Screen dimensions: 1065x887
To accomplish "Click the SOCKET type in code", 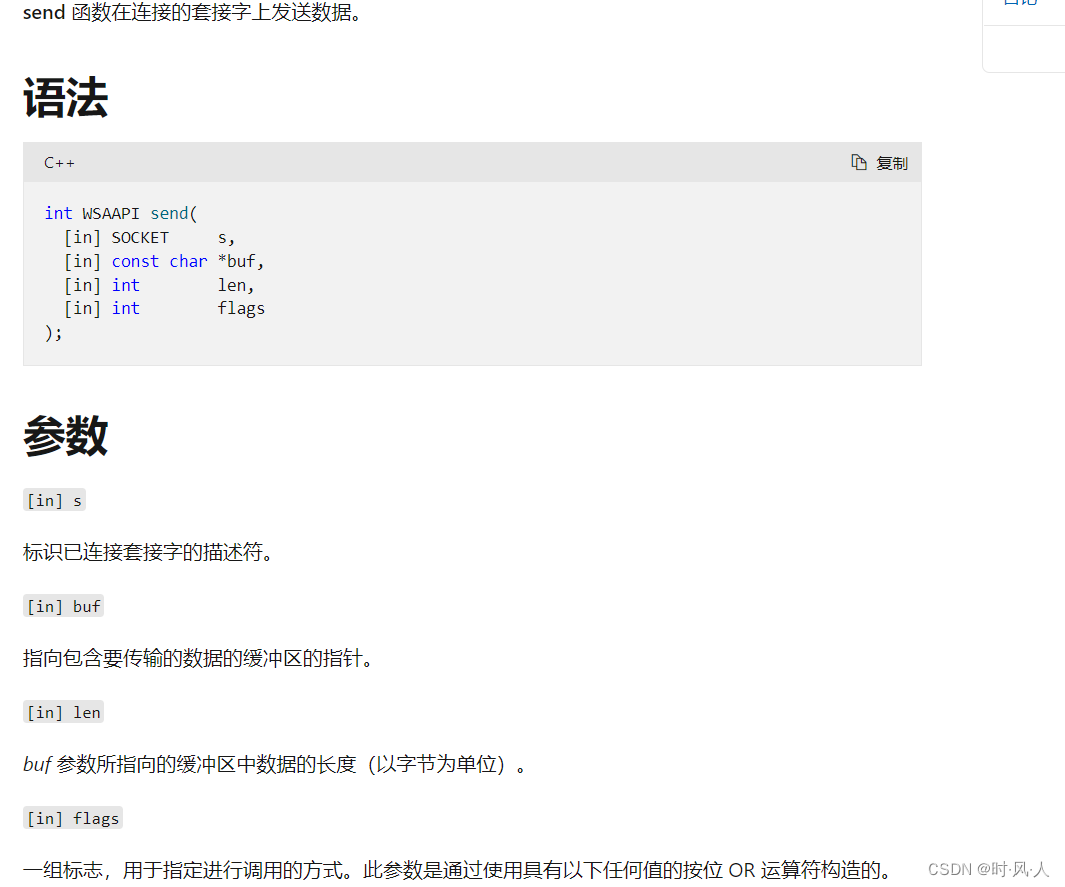I will 140,238.
